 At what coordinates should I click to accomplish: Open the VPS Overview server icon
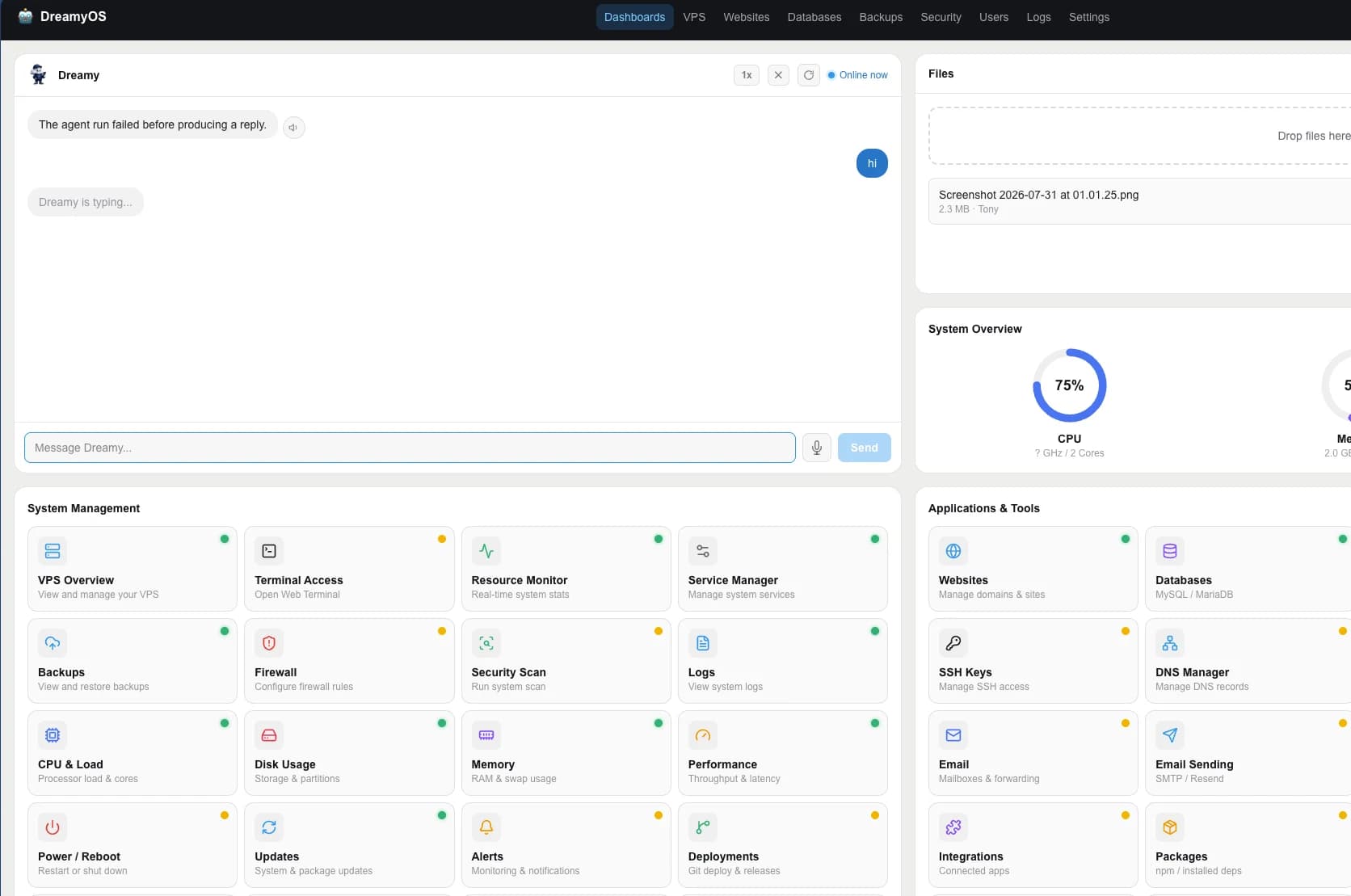53,551
